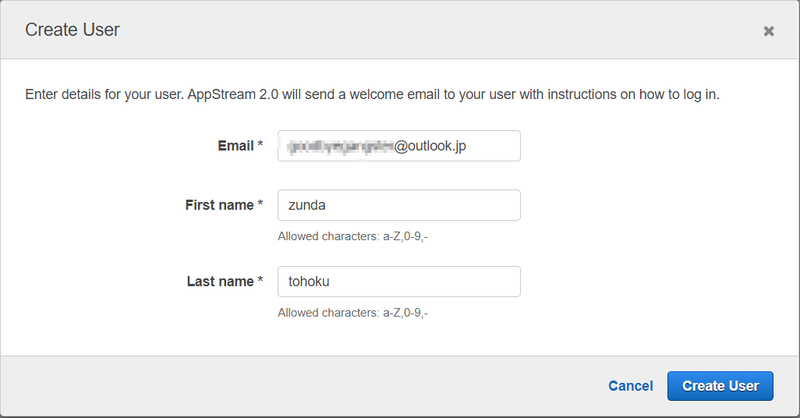Click the Create User dialog title

pos(72,30)
